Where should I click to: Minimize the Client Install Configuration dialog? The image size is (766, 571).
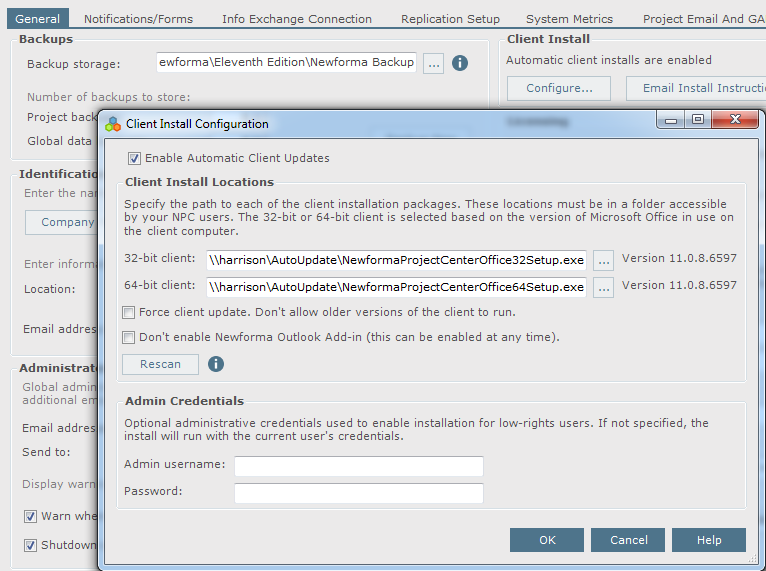tap(671, 120)
